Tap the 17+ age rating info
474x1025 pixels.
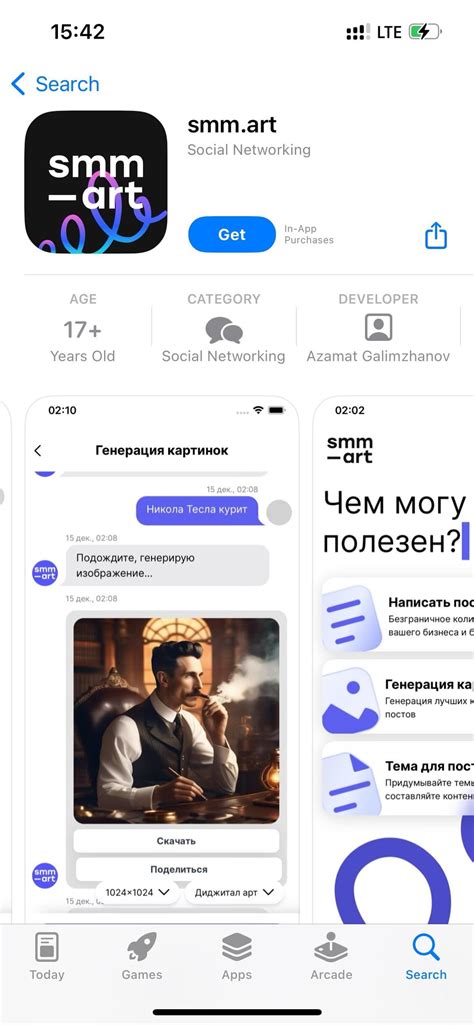tap(82, 329)
